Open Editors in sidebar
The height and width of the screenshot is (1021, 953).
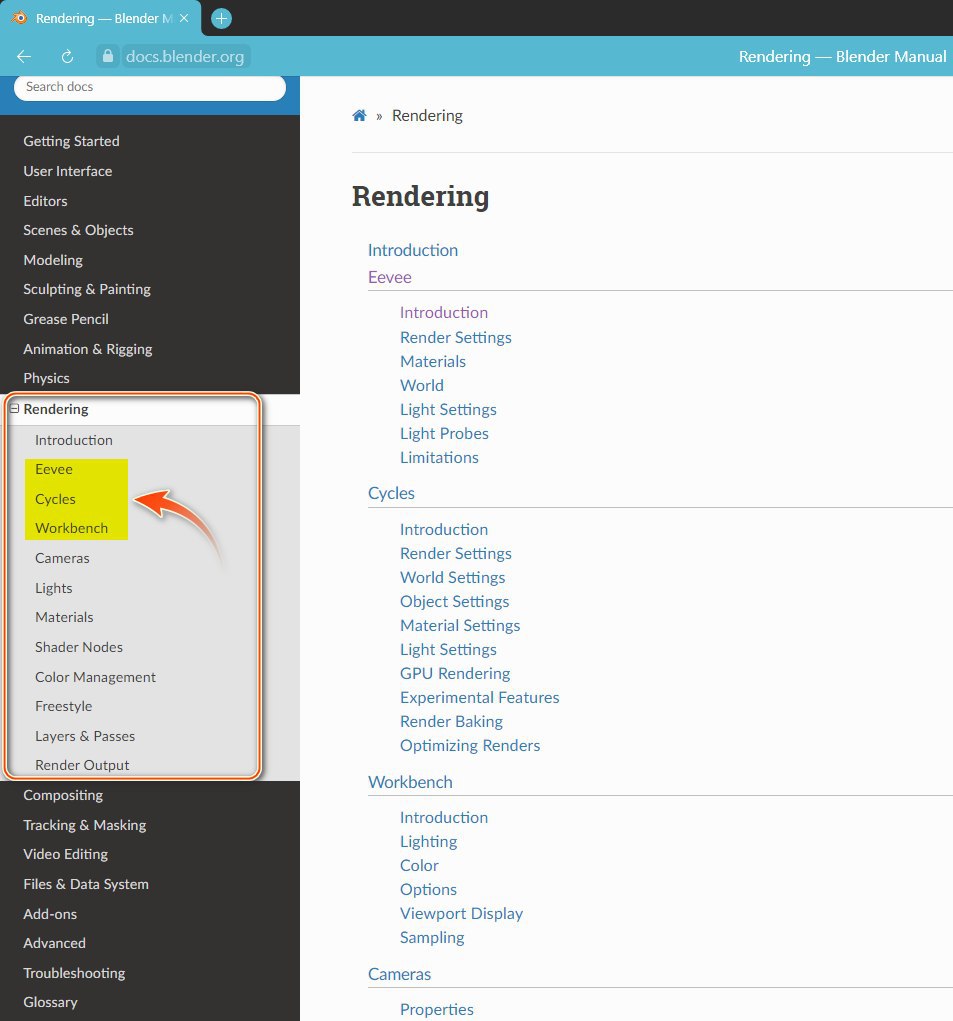pyautogui.click(x=46, y=201)
